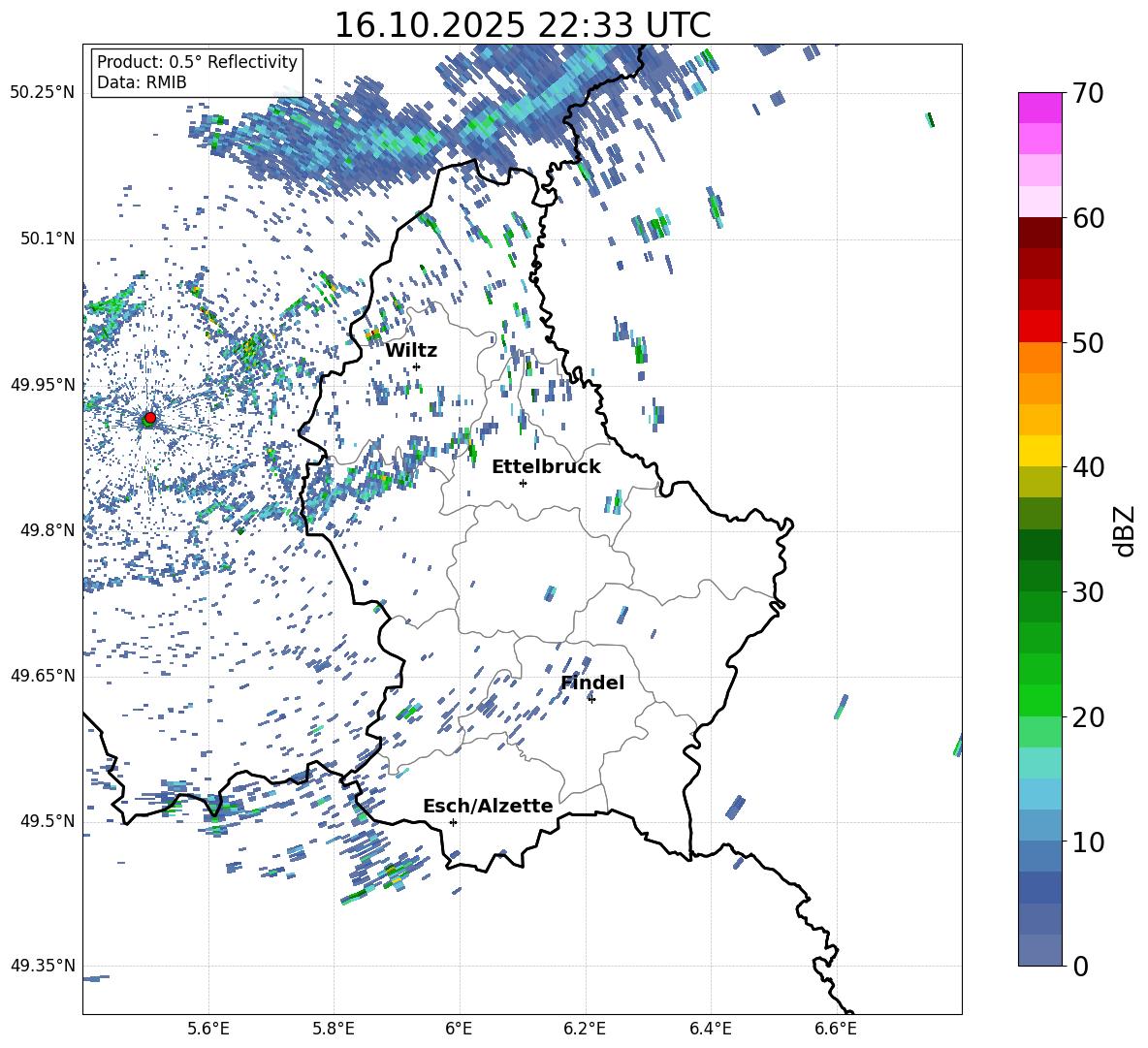The width and height of the screenshot is (1148, 1048).
Task: Click the Wiltz city label
Action: [x=411, y=351]
